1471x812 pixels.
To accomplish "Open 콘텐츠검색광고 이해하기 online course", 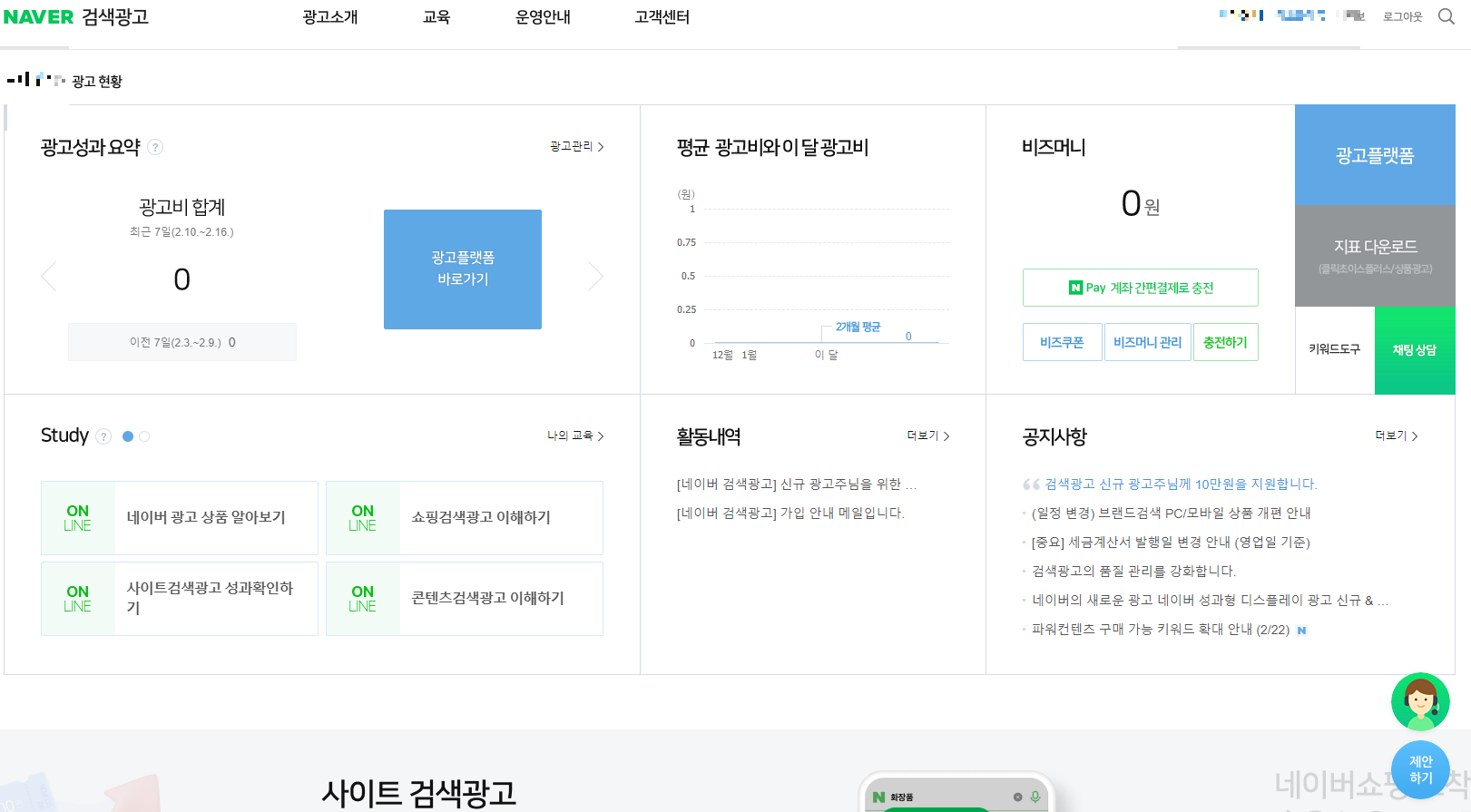I will (x=465, y=599).
